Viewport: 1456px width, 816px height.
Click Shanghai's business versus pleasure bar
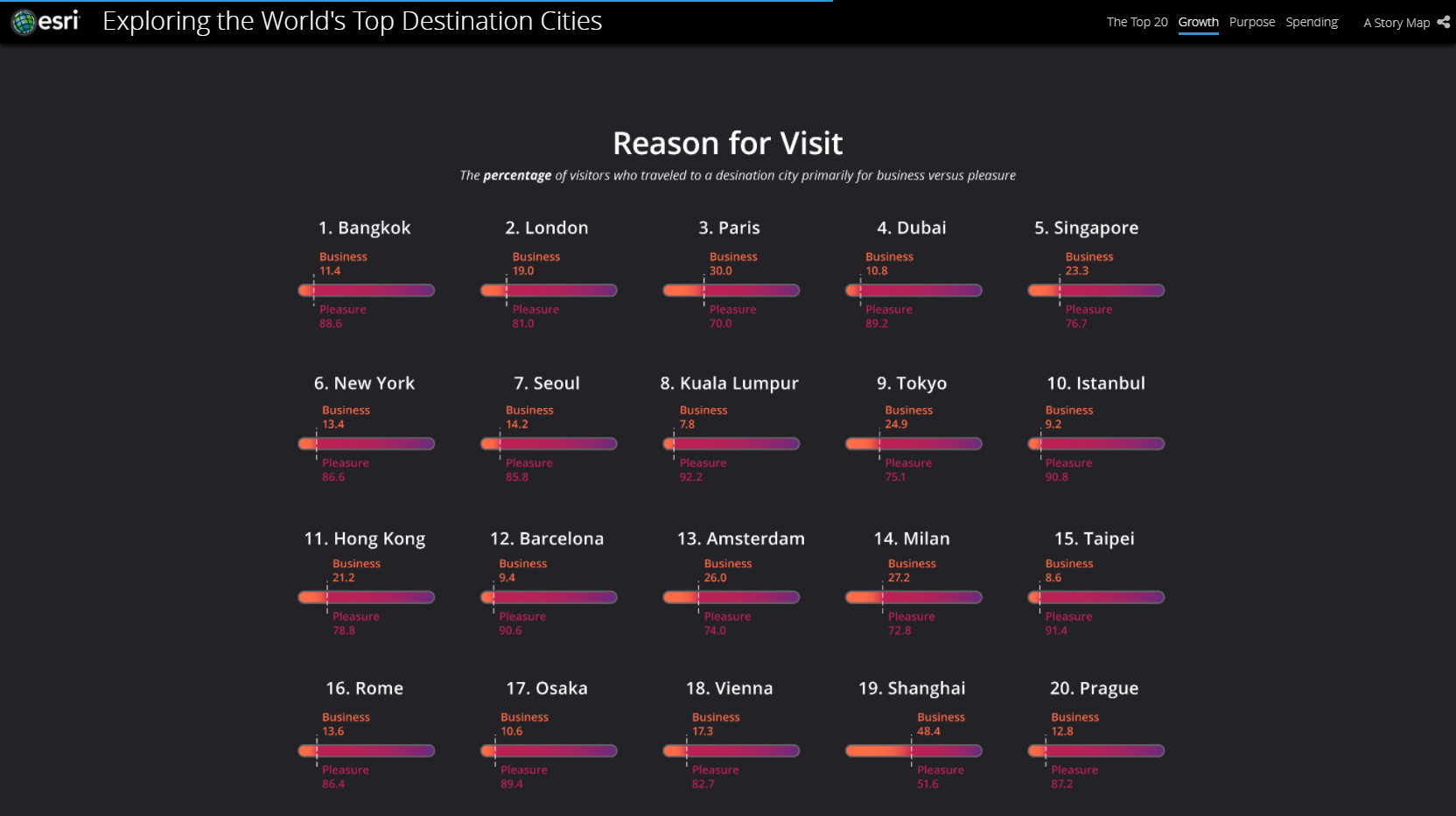point(913,751)
